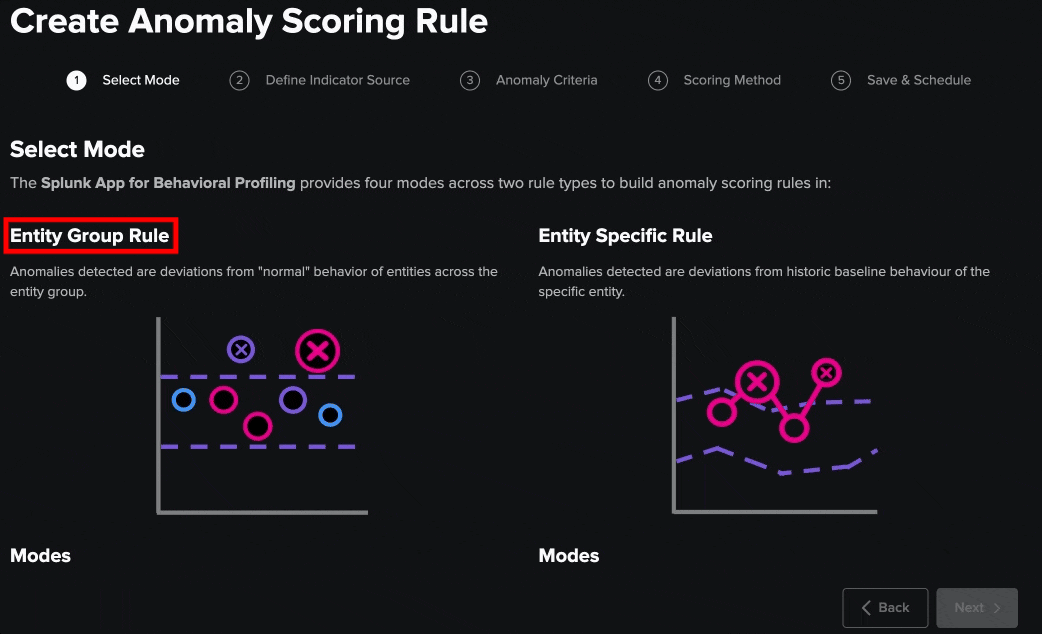The image size is (1042, 634).
Task: Select the Entity Specific Rule heading
Action: pyautogui.click(x=625, y=236)
